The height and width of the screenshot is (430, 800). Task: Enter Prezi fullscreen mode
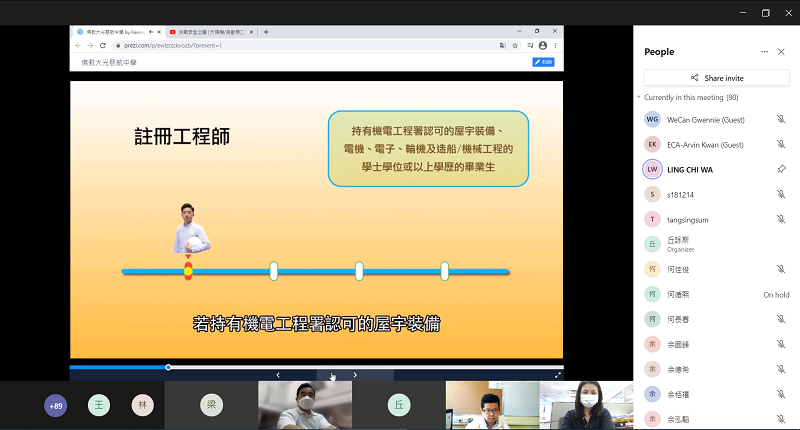(x=557, y=375)
